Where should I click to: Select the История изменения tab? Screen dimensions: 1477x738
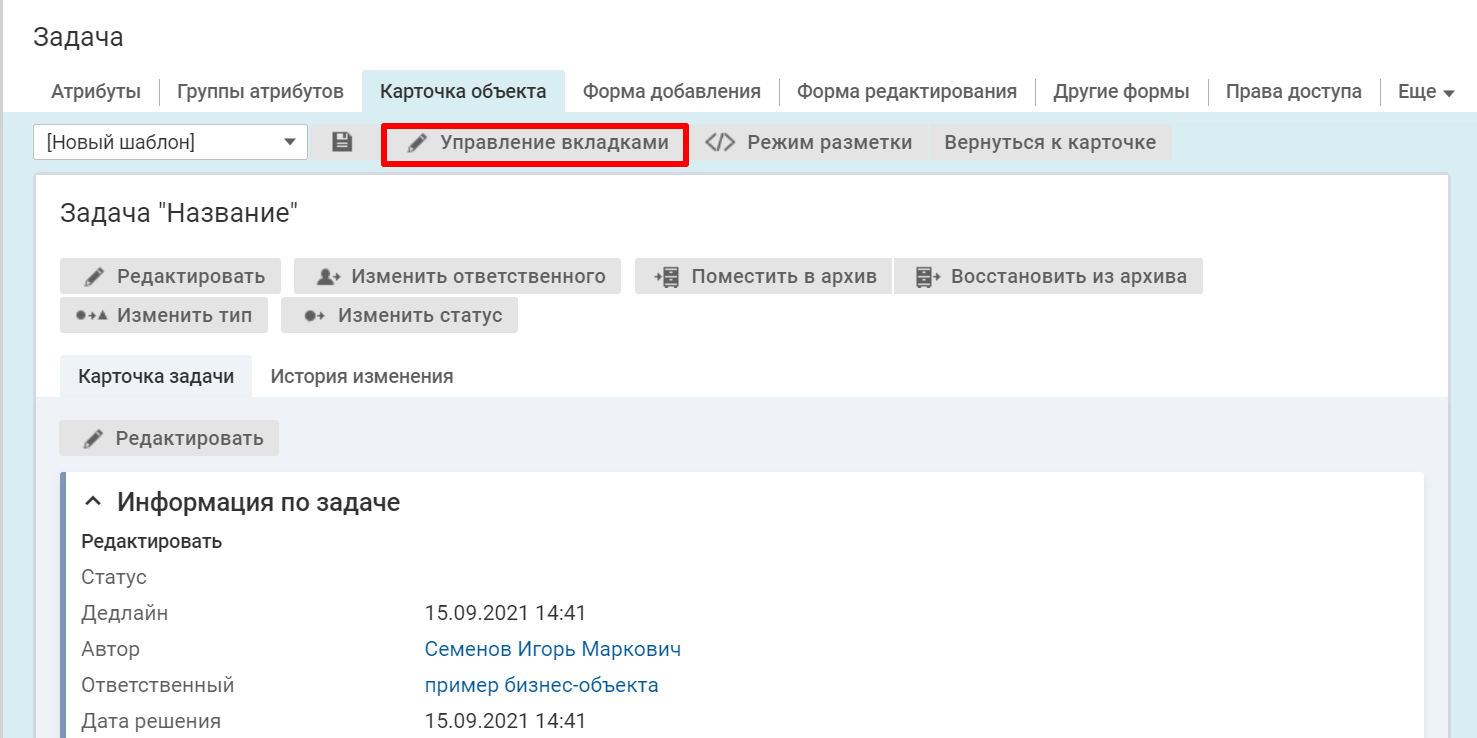coord(361,377)
